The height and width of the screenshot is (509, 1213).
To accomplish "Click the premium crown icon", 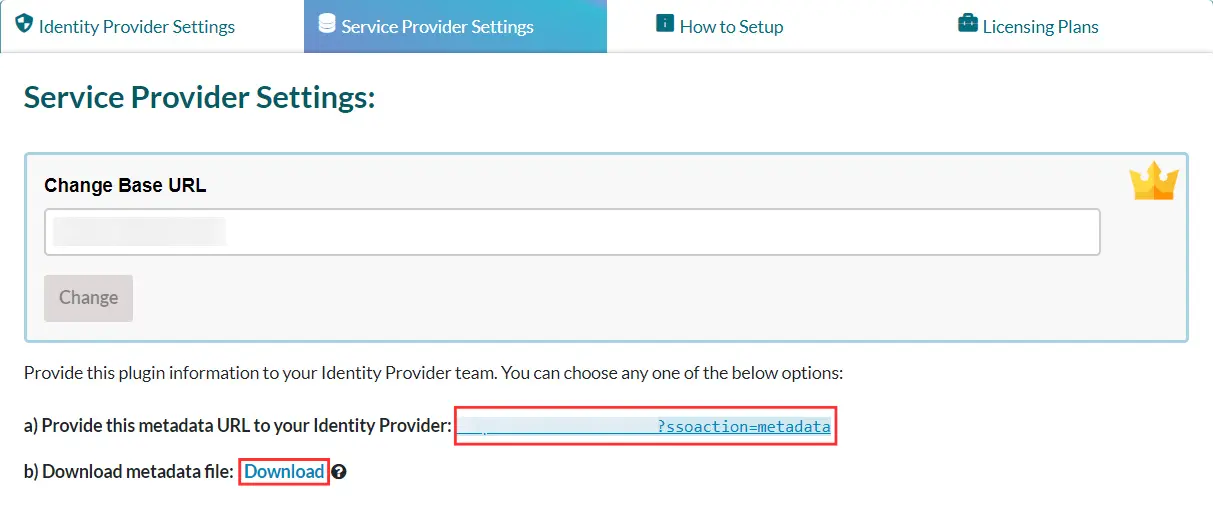I will (x=1154, y=182).
